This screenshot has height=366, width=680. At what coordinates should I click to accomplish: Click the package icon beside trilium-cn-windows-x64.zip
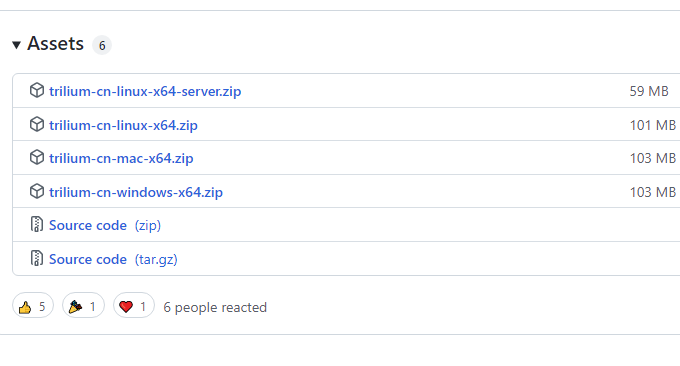[x=37, y=191]
